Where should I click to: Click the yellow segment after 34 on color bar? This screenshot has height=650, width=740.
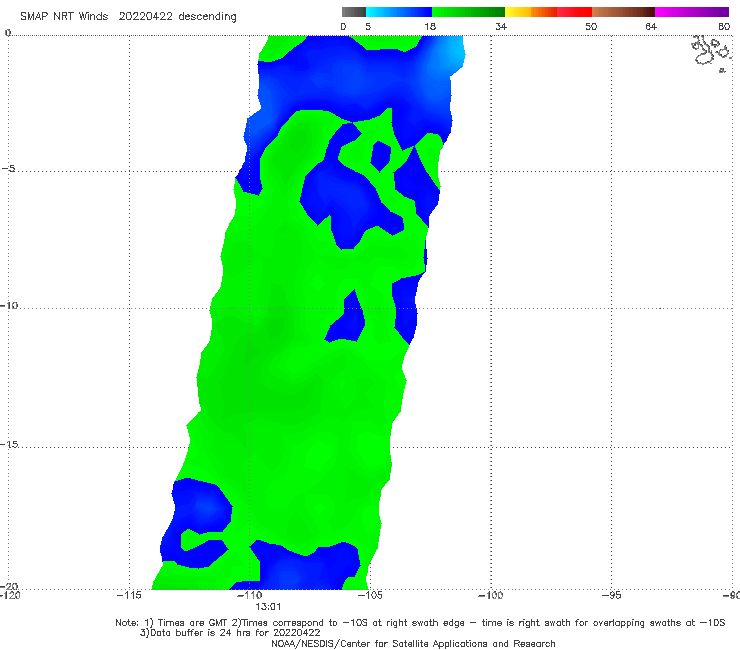coord(518,12)
